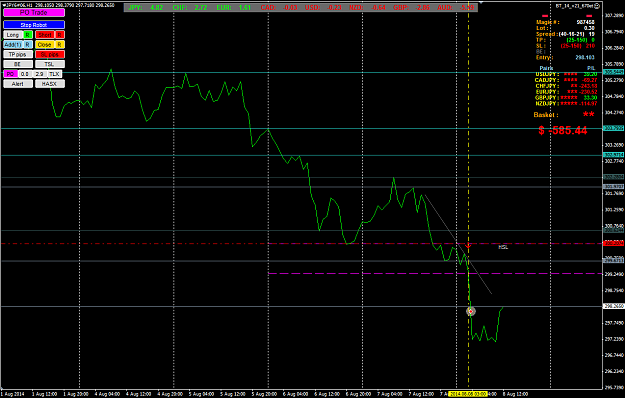The width and height of the screenshot is (625, 399).
Task: Click the Add(1) button
Action: pos(13,45)
